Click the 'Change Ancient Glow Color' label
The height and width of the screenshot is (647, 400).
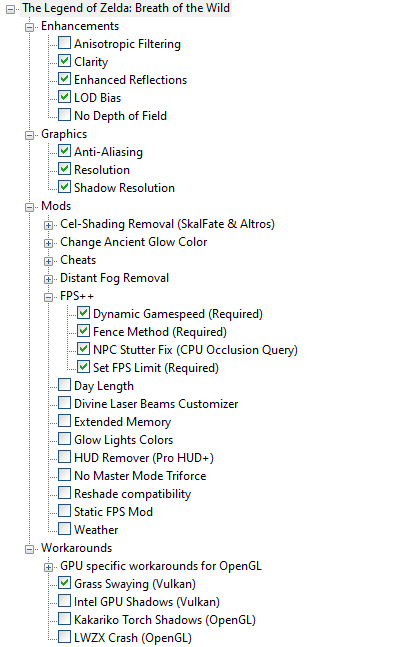(x=133, y=242)
